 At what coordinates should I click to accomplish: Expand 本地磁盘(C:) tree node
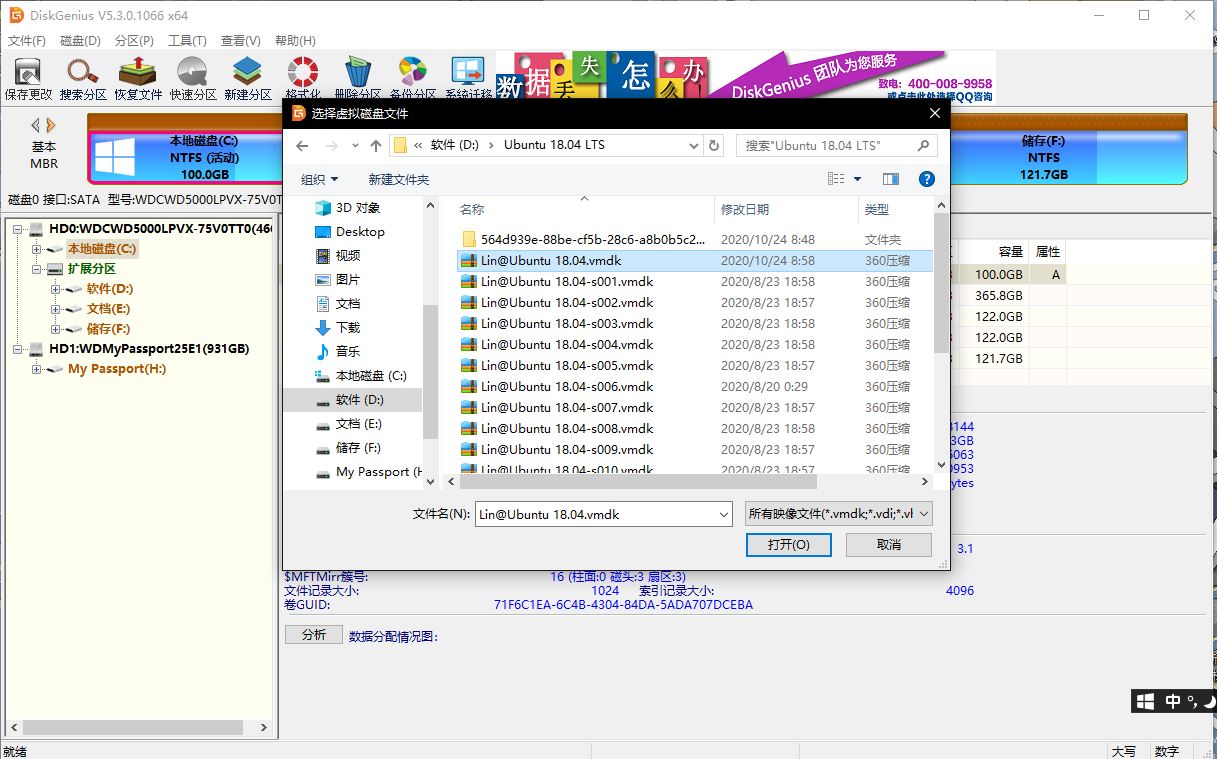coord(37,249)
